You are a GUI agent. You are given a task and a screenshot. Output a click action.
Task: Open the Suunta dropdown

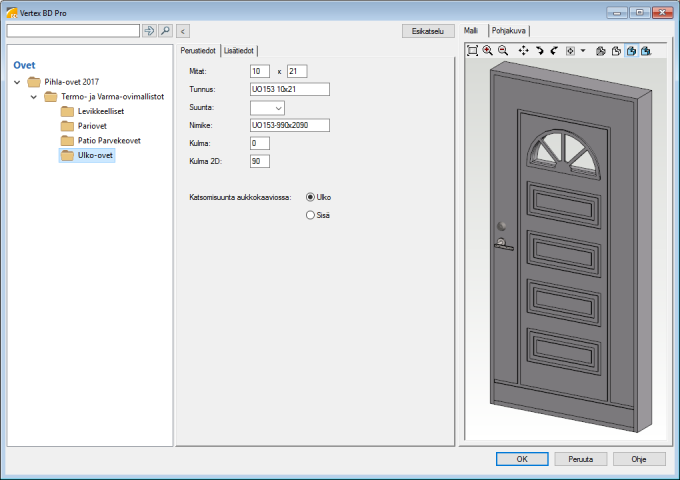(x=267, y=107)
